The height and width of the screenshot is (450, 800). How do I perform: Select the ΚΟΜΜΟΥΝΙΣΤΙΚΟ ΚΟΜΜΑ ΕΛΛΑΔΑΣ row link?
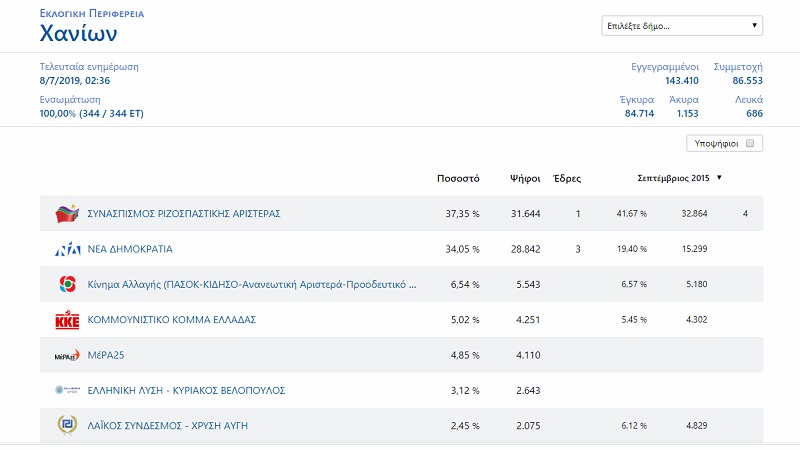click(172, 320)
